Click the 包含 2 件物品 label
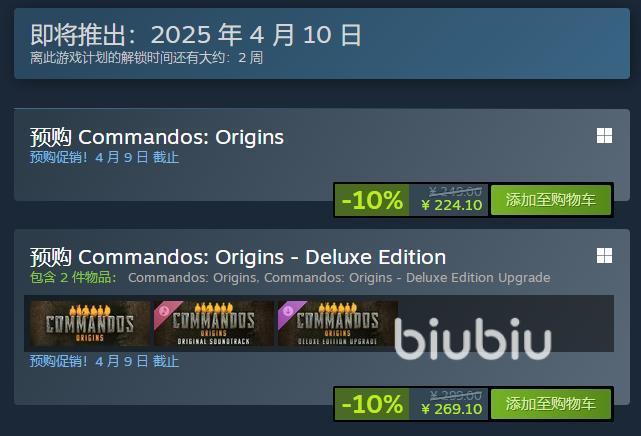641x436 pixels. (73, 277)
